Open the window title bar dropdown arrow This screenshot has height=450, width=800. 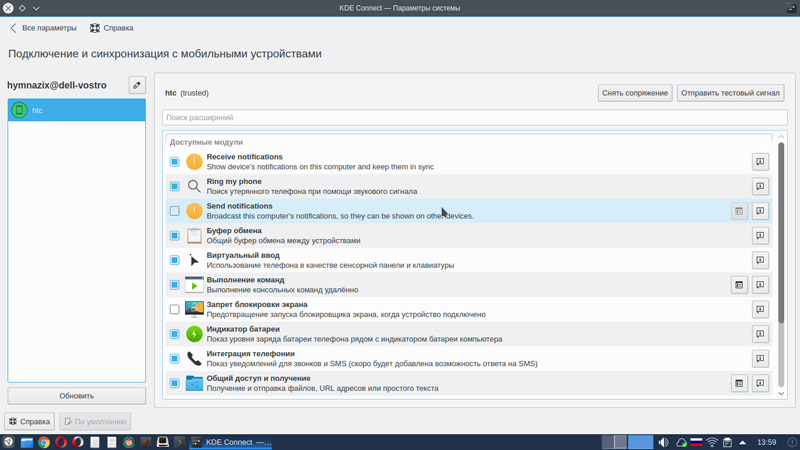pyautogui.click(x=36, y=8)
